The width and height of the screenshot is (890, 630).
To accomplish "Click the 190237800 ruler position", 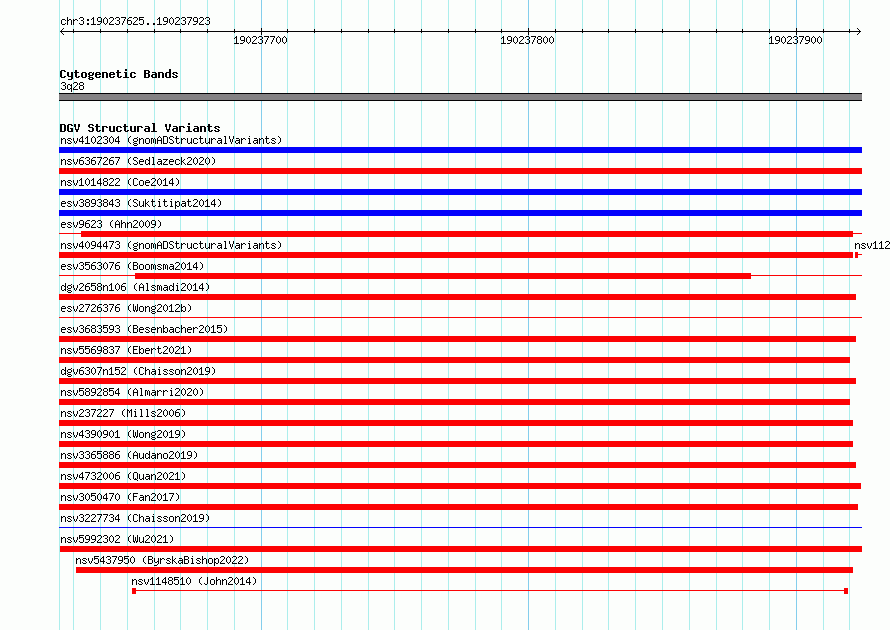I will 527,40.
